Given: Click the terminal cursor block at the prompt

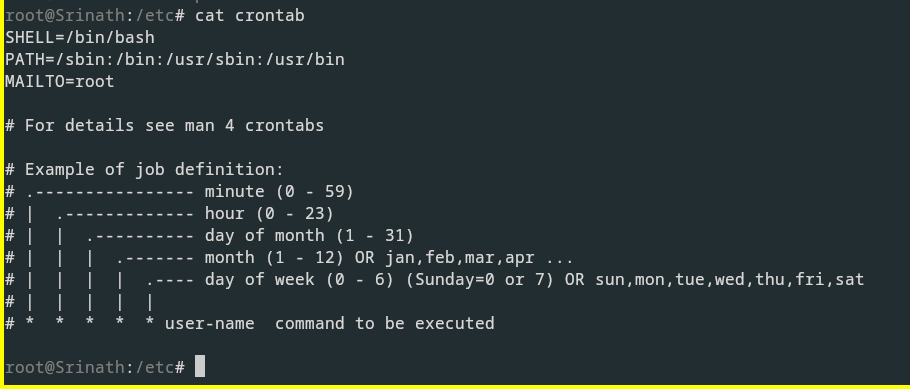Looking at the screenshot, I should tap(200, 366).
